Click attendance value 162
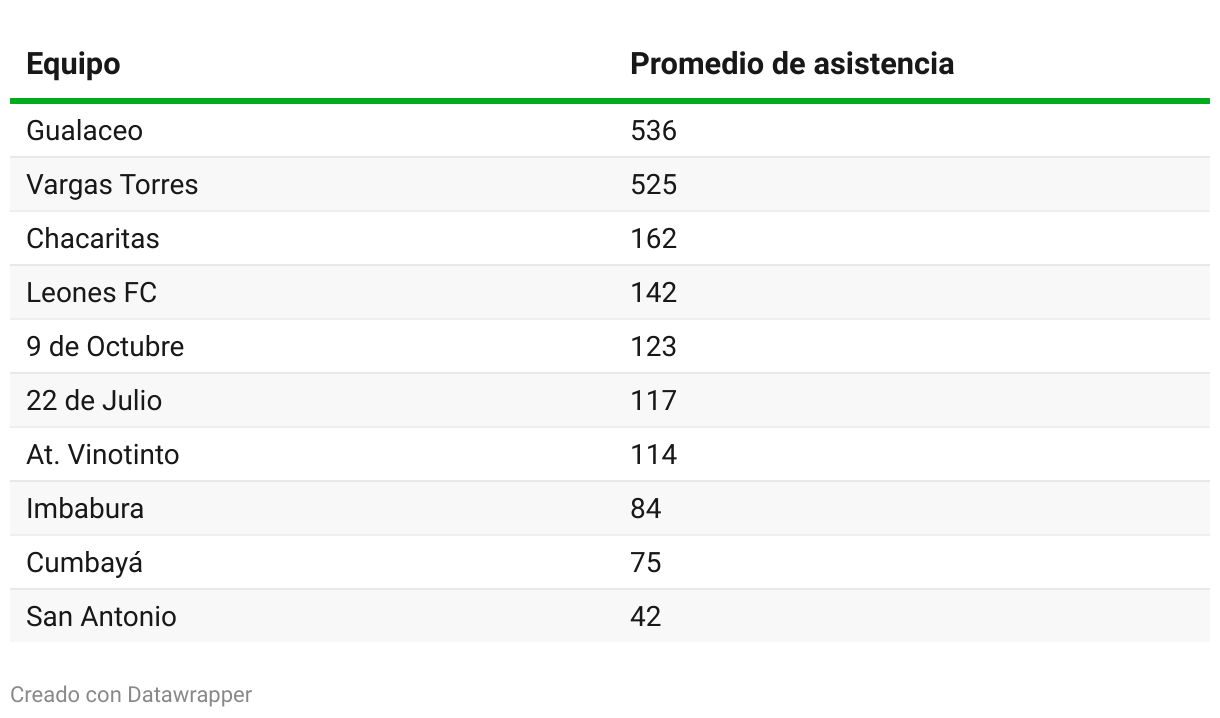 tap(654, 239)
